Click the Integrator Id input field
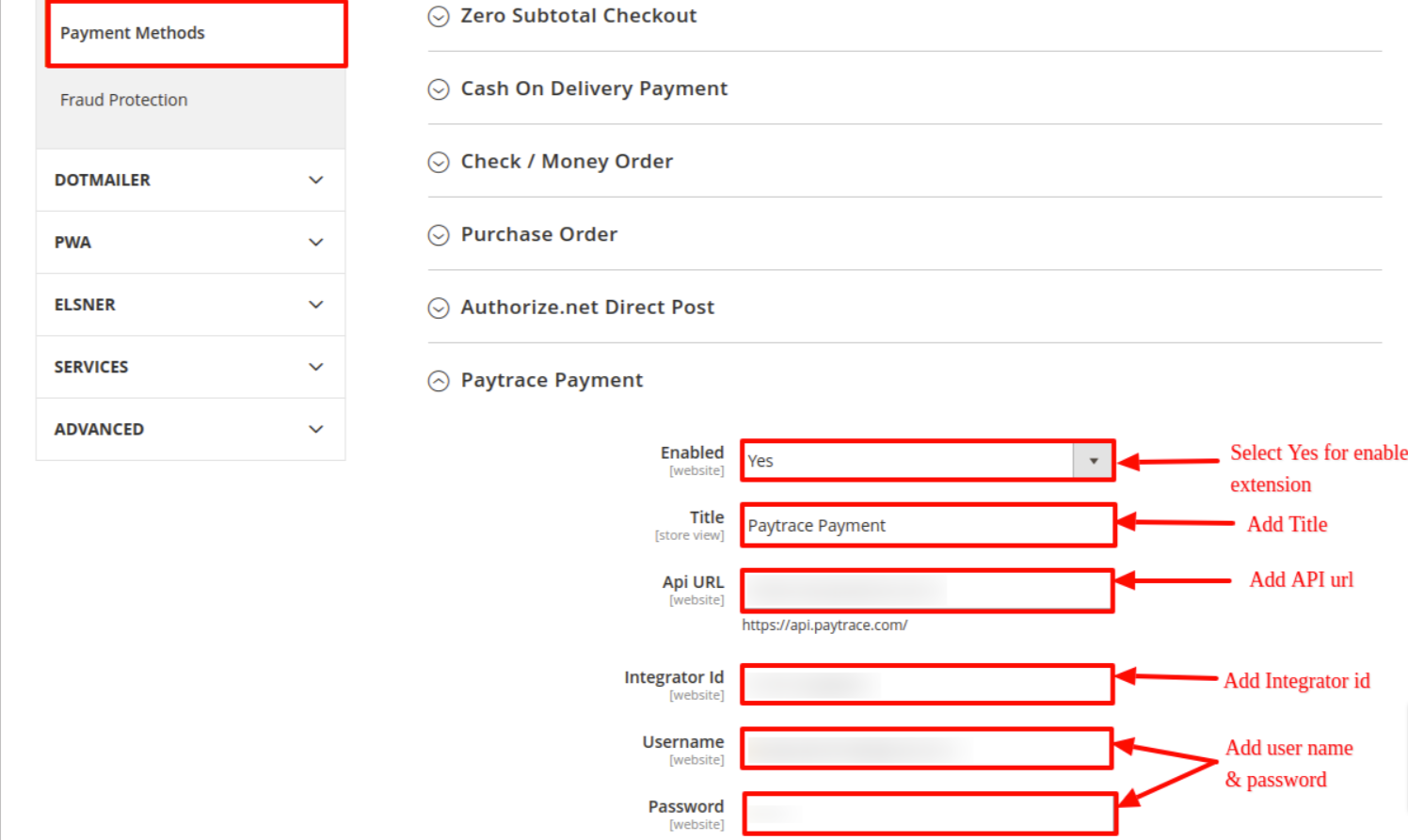The image size is (1408, 840). 927,685
